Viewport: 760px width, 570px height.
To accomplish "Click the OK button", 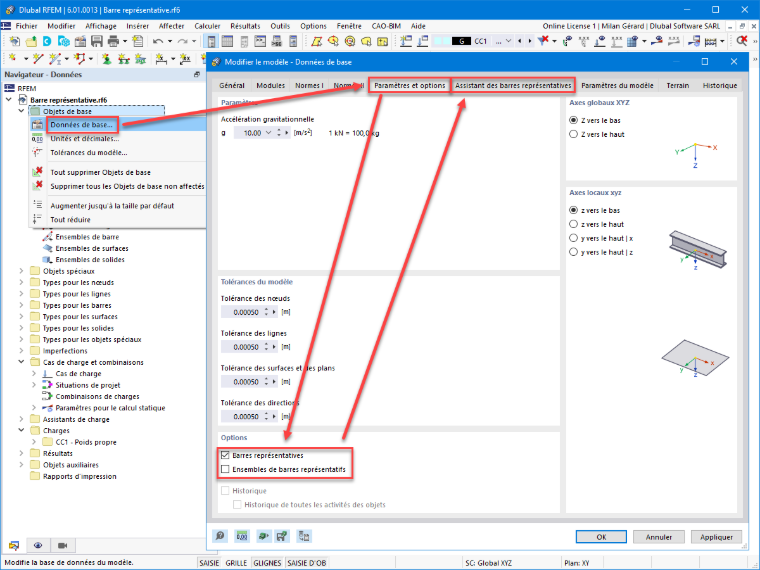I will coord(601,537).
